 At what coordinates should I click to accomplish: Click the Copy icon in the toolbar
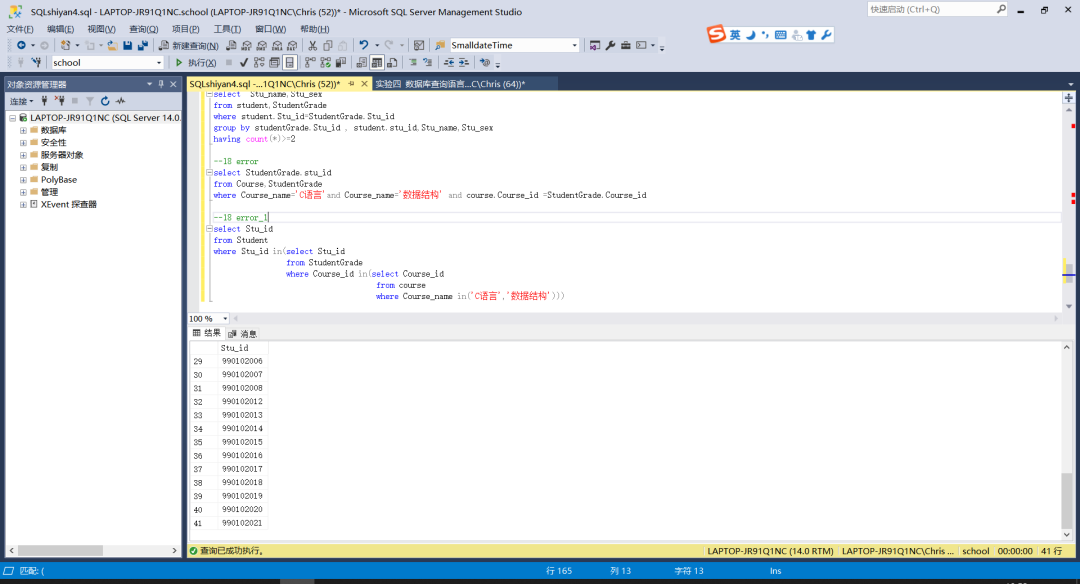click(328, 45)
